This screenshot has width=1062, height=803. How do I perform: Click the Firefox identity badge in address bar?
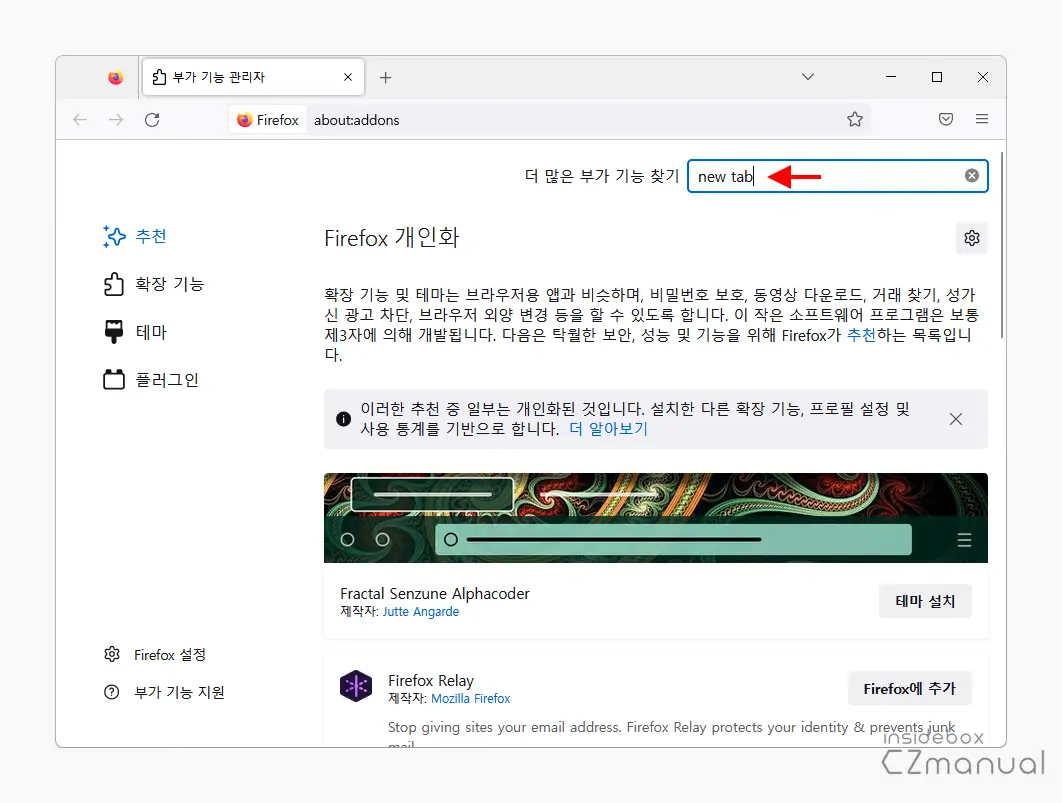click(268, 120)
